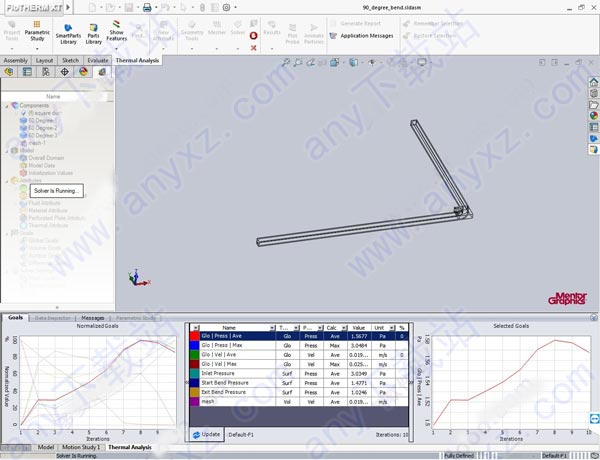The image size is (600, 460).
Task: Click the red X cancel icon in ribbon
Action: pyautogui.click(x=253, y=48)
